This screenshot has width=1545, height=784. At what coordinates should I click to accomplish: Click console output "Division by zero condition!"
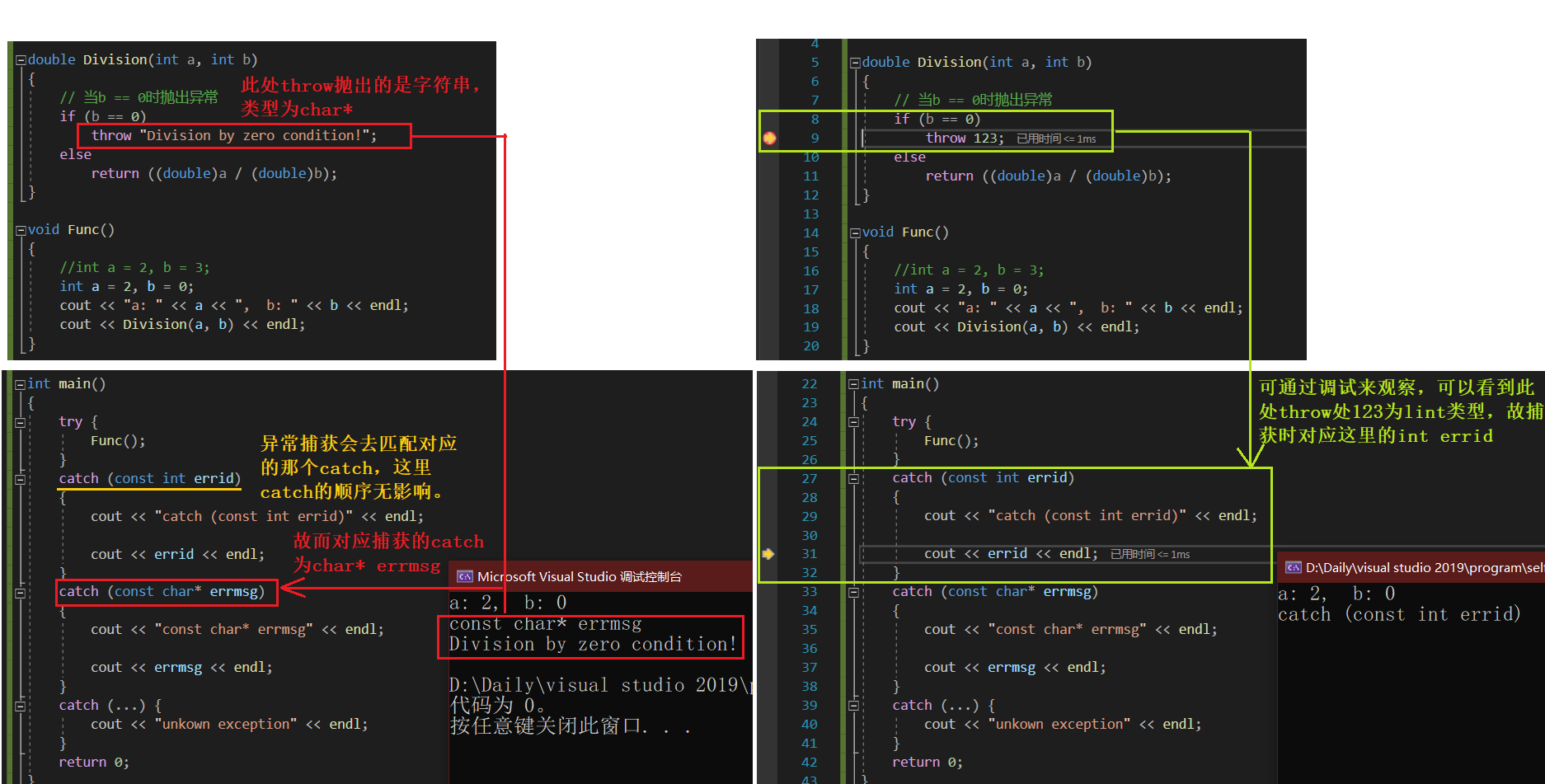click(593, 644)
